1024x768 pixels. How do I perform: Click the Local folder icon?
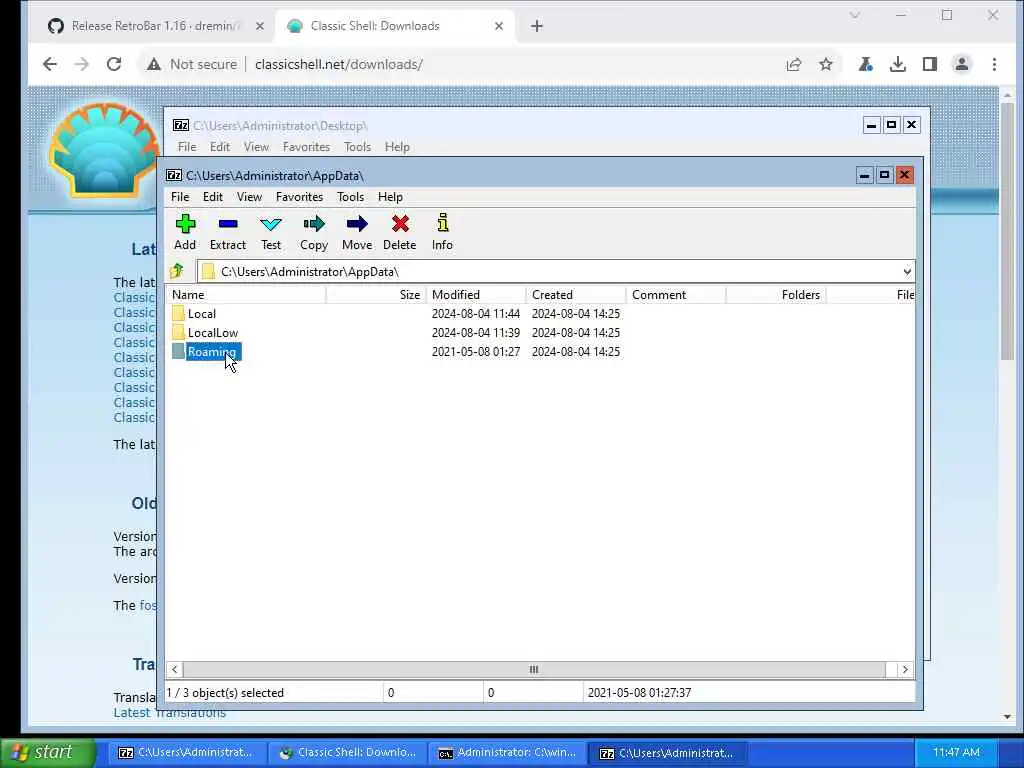click(178, 313)
